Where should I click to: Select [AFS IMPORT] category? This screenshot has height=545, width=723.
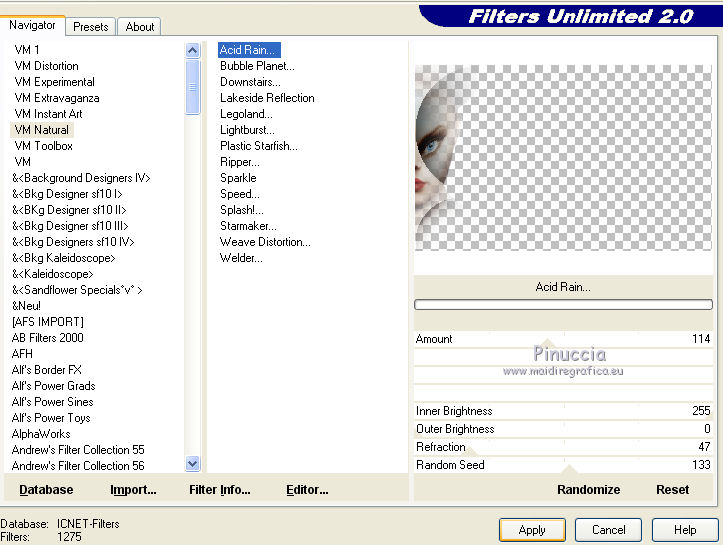click(x=47, y=322)
